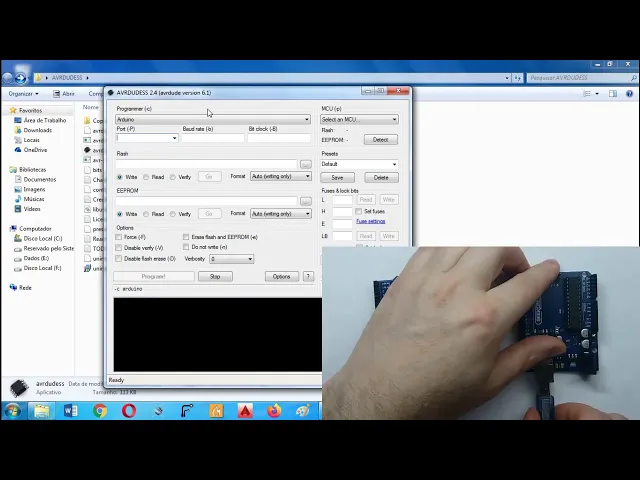Screen dimensions: 640x480
Task: Refresh the AVRDUDESS folder address bar
Action: [518, 78]
